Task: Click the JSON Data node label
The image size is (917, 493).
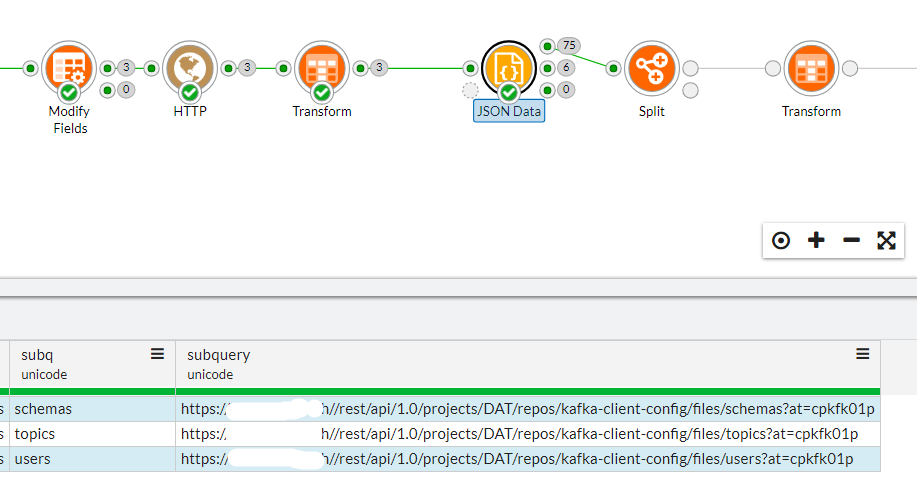Action: [509, 111]
